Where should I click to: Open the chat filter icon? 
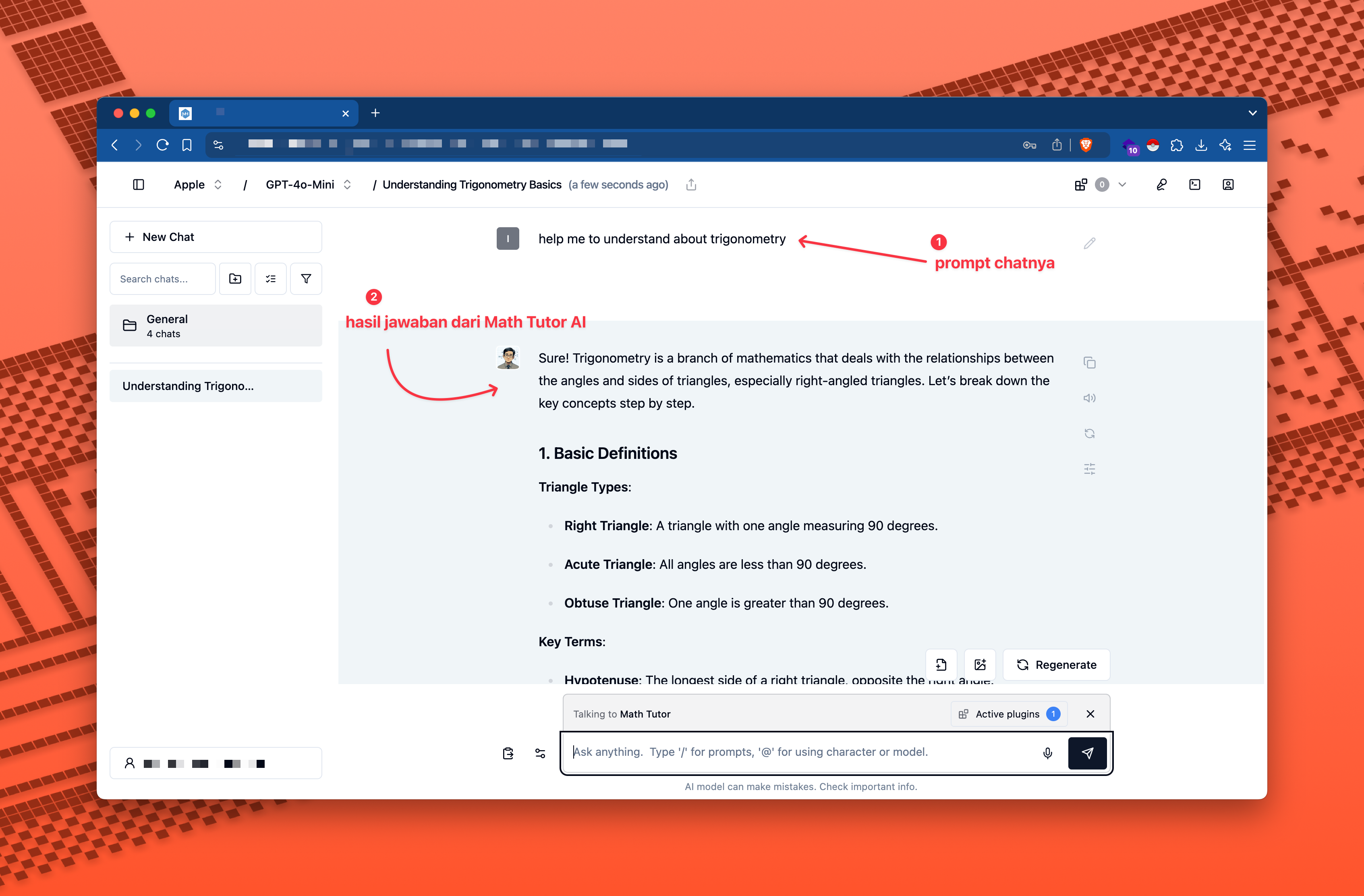click(x=306, y=279)
